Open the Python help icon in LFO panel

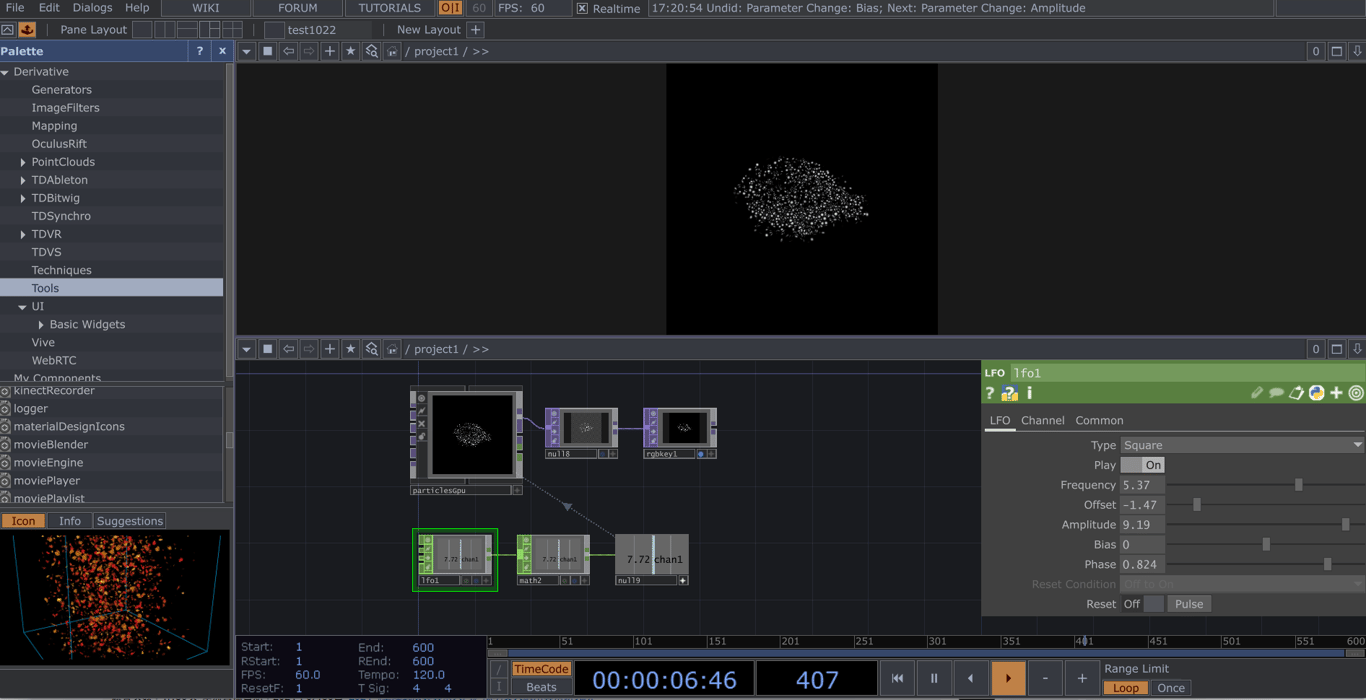coord(1009,393)
